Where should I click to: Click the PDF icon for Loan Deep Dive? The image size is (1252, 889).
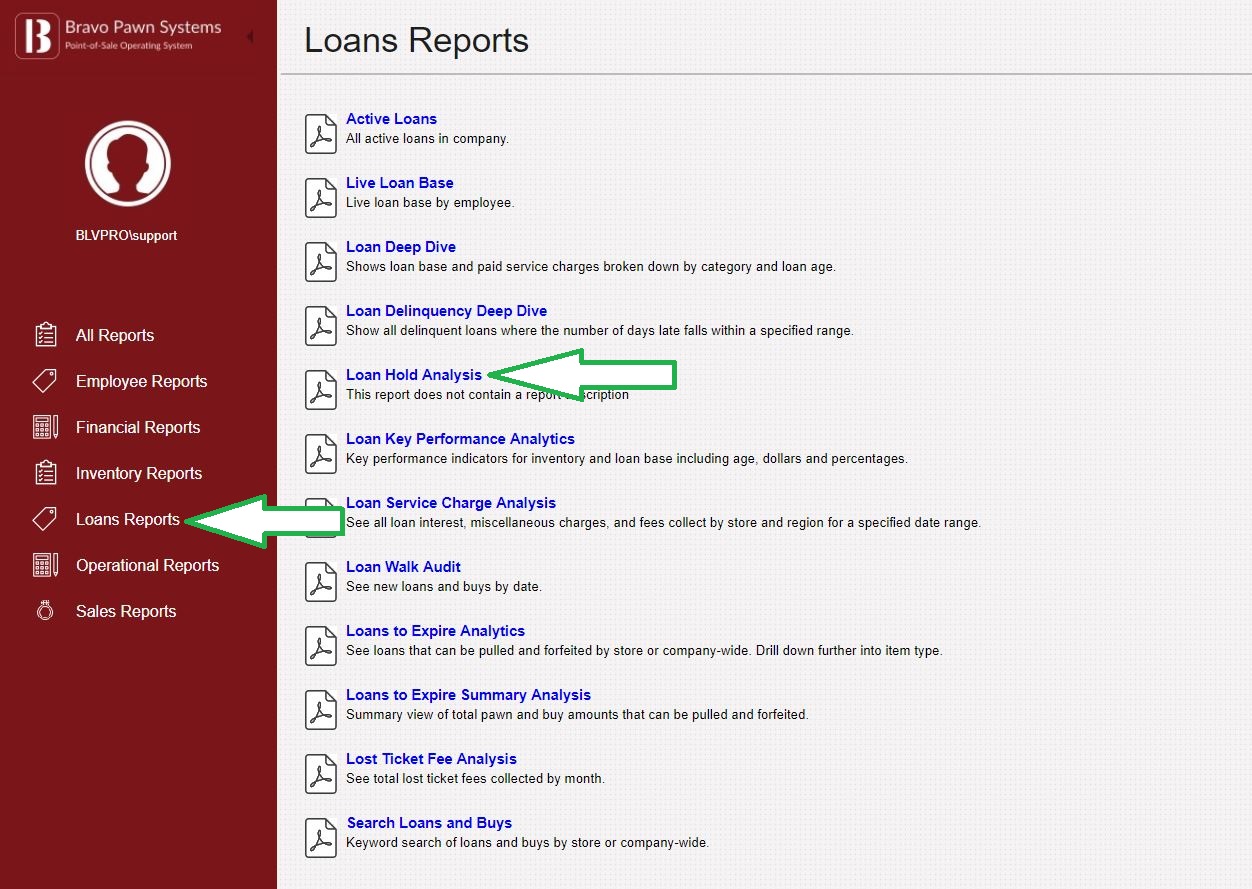coord(320,262)
